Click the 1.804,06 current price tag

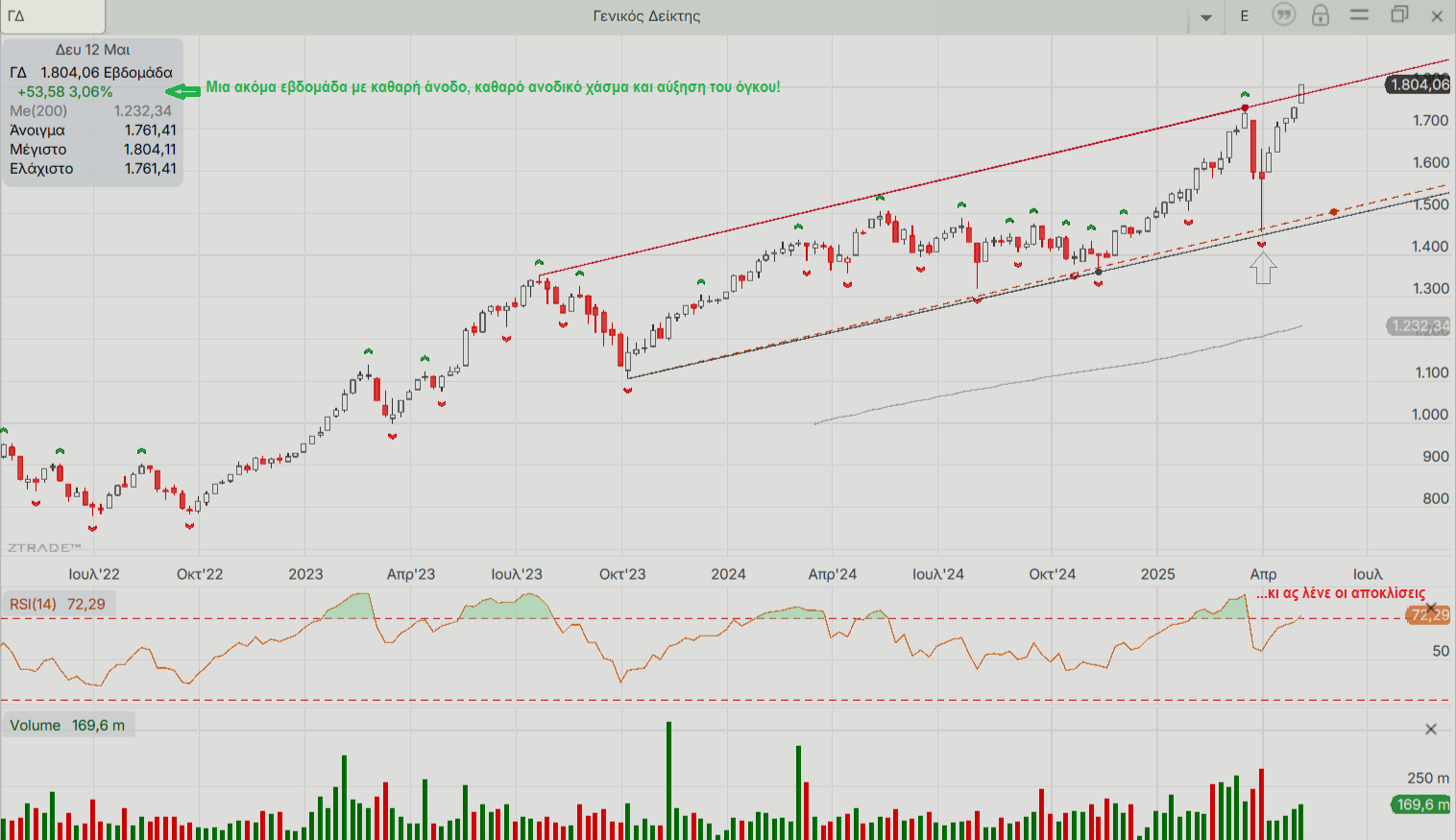(1420, 84)
